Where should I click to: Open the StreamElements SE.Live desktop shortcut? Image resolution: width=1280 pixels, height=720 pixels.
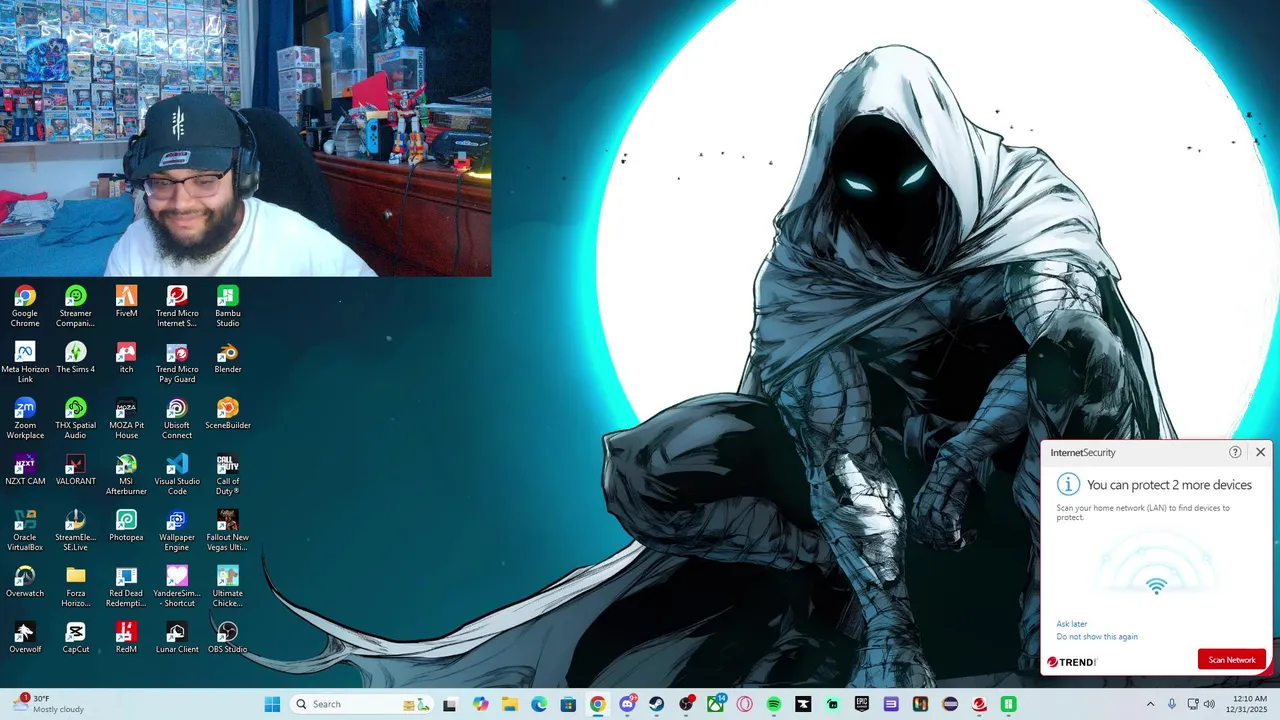tap(75, 530)
